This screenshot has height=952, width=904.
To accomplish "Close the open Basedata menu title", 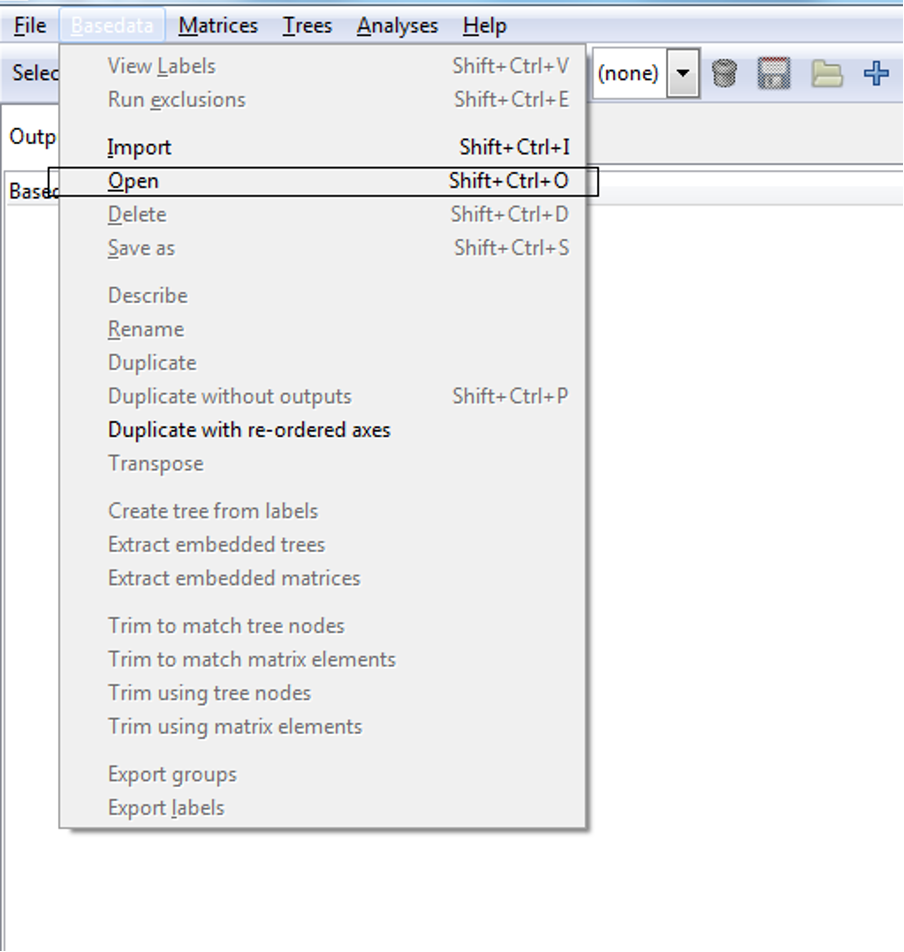I will [112, 26].
